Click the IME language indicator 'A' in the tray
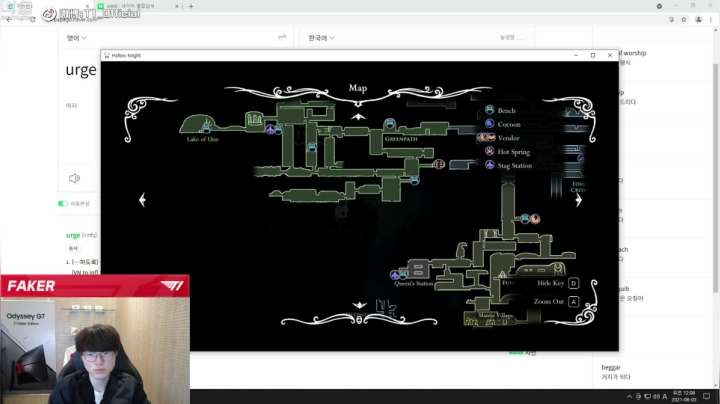720x404 pixels. point(664,397)
